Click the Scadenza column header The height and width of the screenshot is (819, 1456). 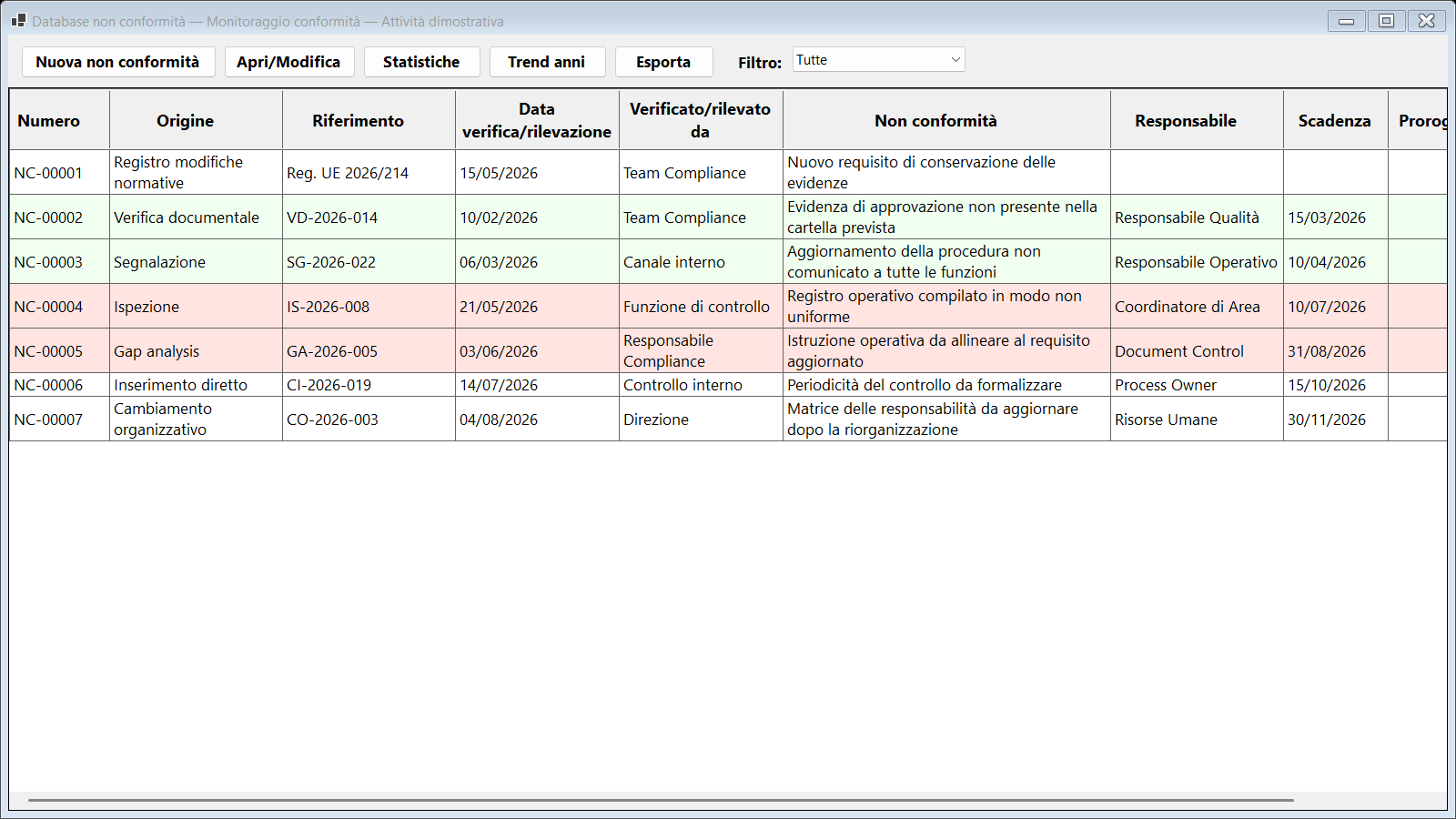(1335, 120)
